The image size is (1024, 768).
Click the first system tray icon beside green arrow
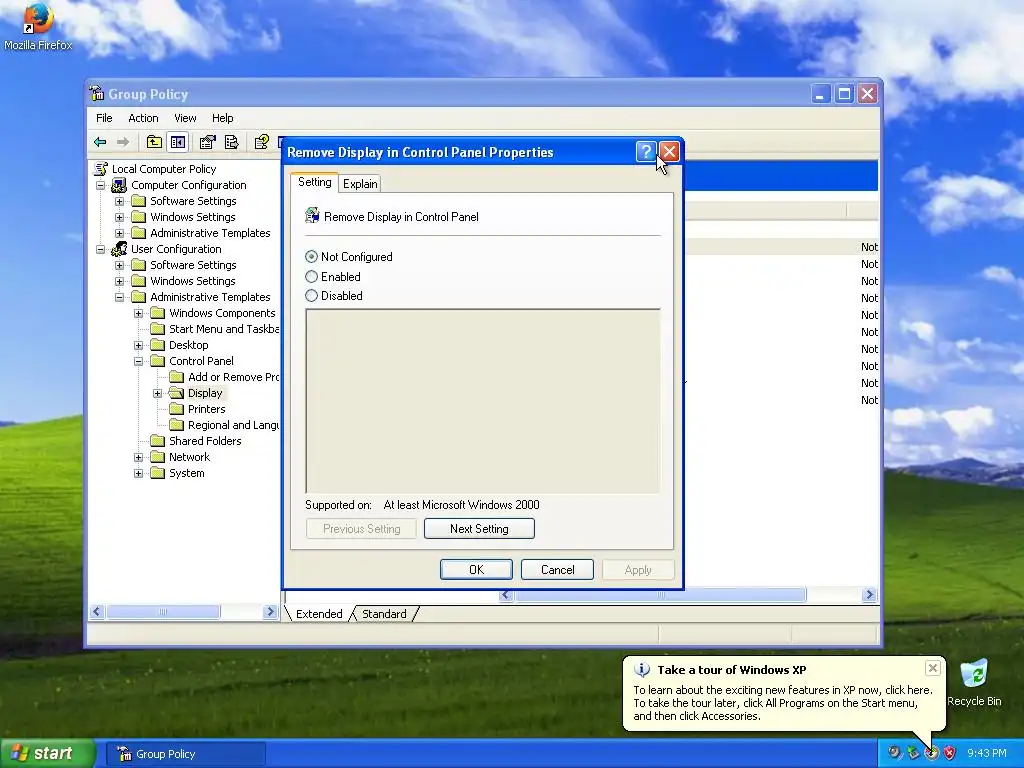[x=894, y=753]
